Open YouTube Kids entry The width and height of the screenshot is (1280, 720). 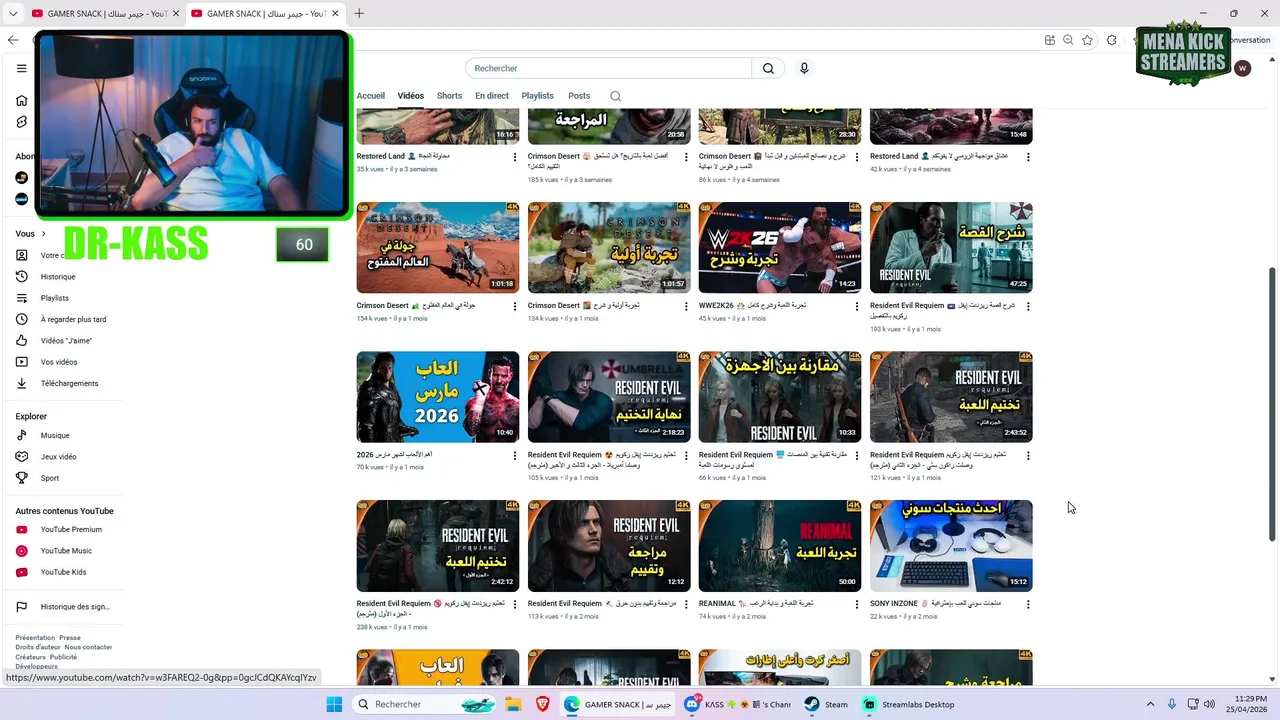pyautogui.click(x=63, y=572)
